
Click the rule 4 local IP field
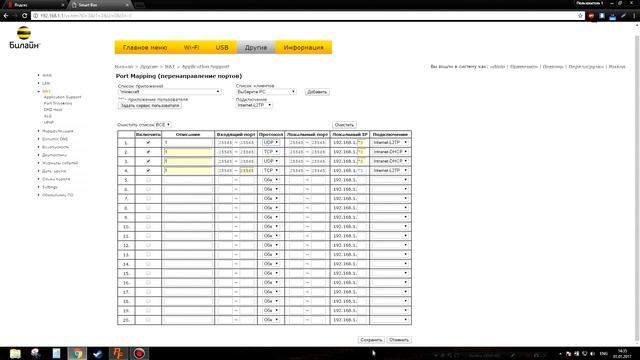[x=360, y=171]
